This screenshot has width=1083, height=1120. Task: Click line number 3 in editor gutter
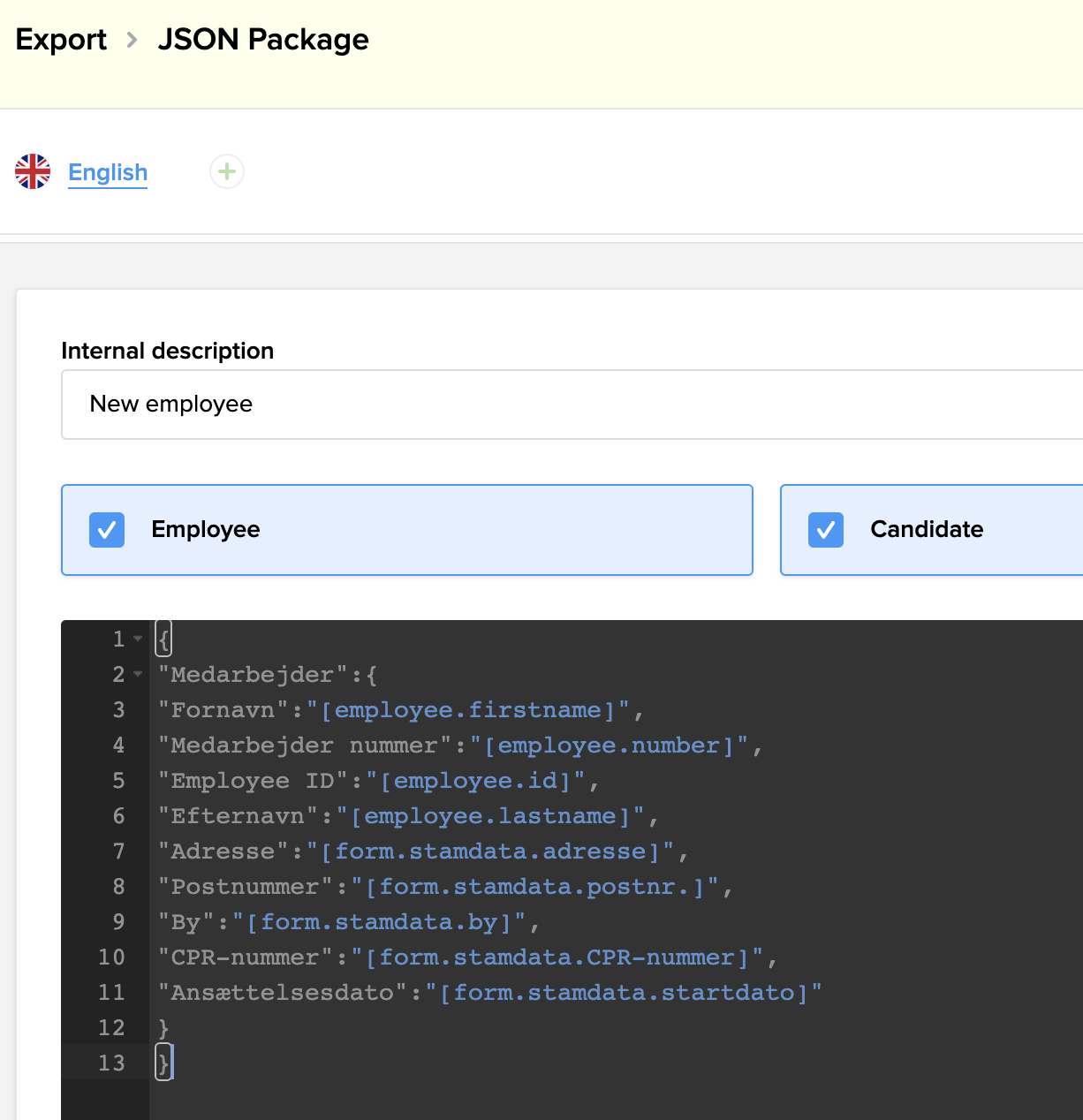118,710
